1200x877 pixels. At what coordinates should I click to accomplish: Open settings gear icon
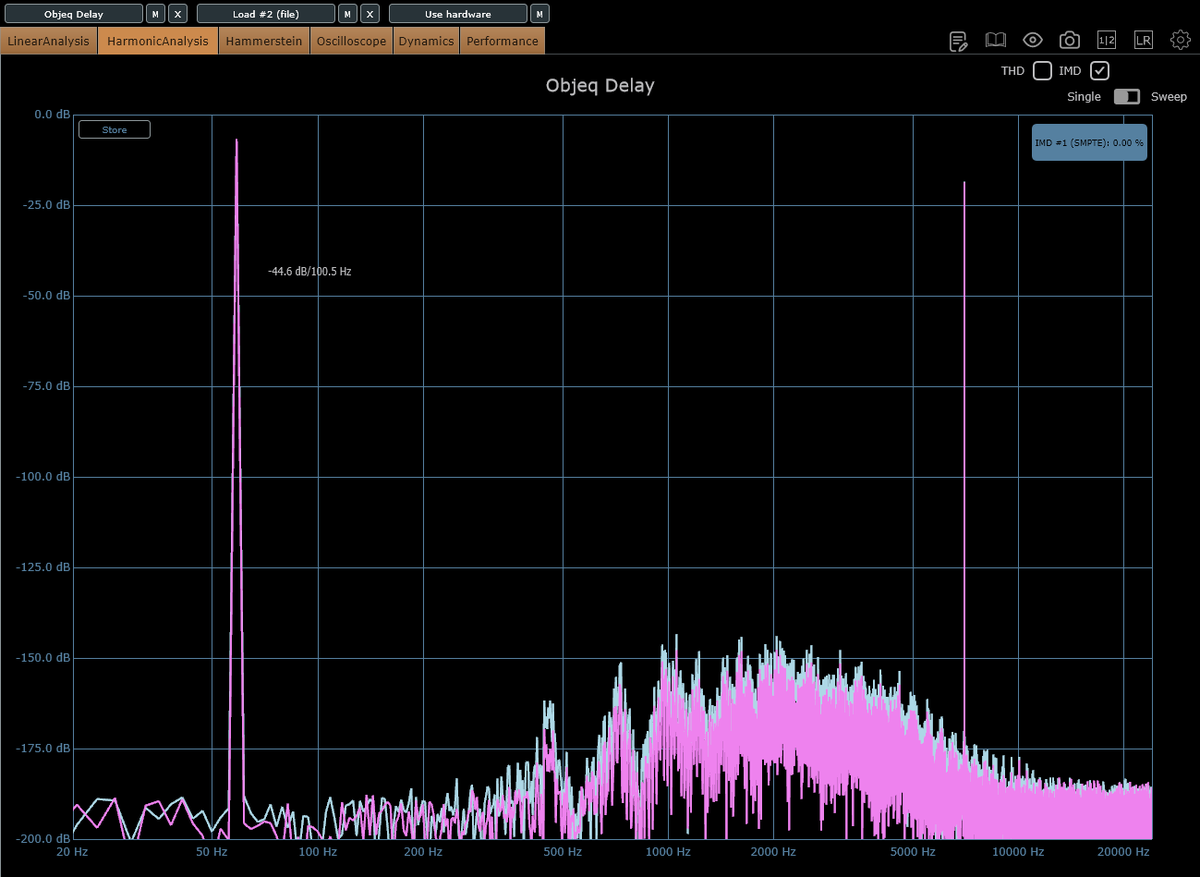(1181, 41)
